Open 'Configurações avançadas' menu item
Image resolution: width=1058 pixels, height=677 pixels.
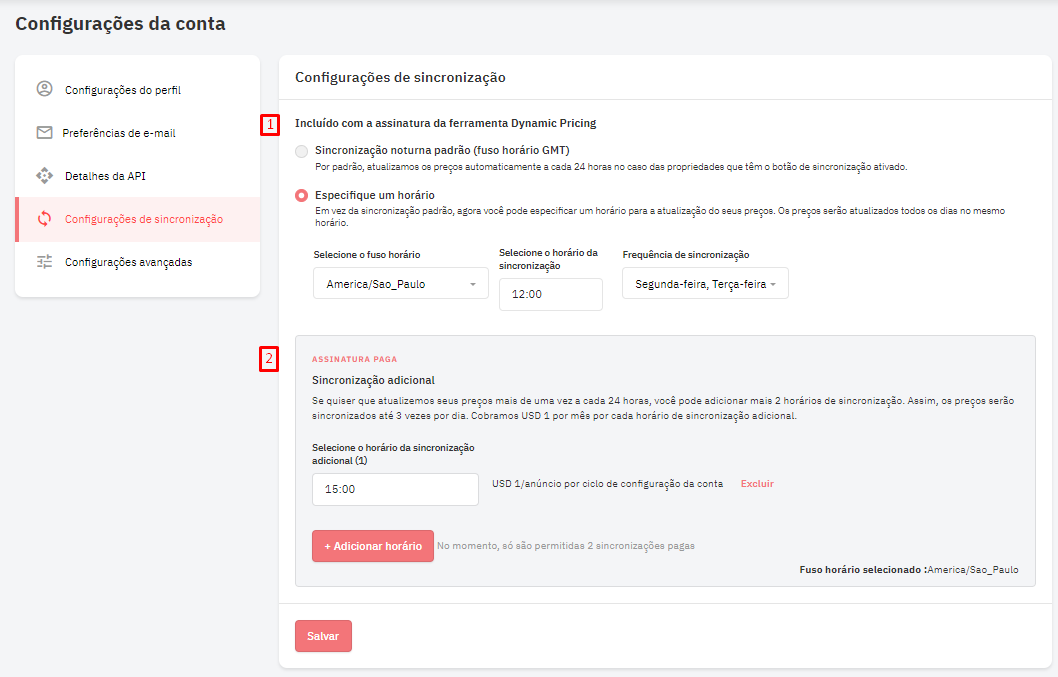coord(129,263)
